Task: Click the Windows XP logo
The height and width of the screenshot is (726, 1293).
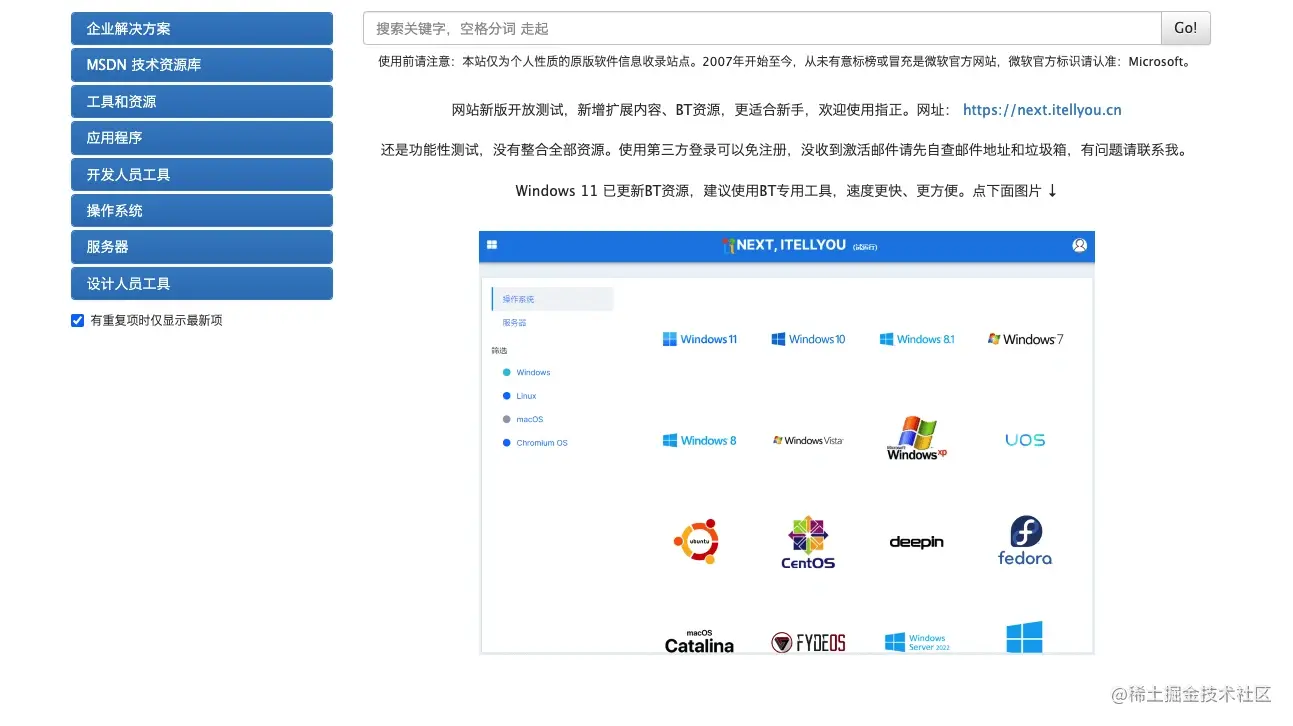Action: click(917, 438)
